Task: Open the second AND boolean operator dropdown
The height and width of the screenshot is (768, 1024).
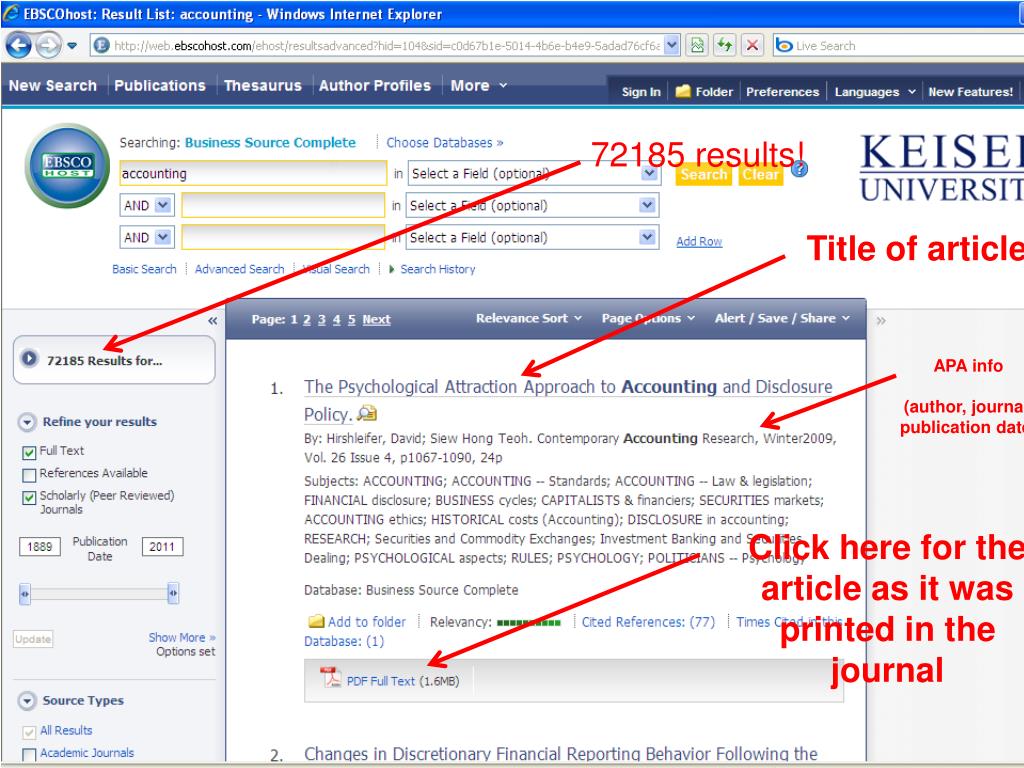Action: [x=146, y=238]
